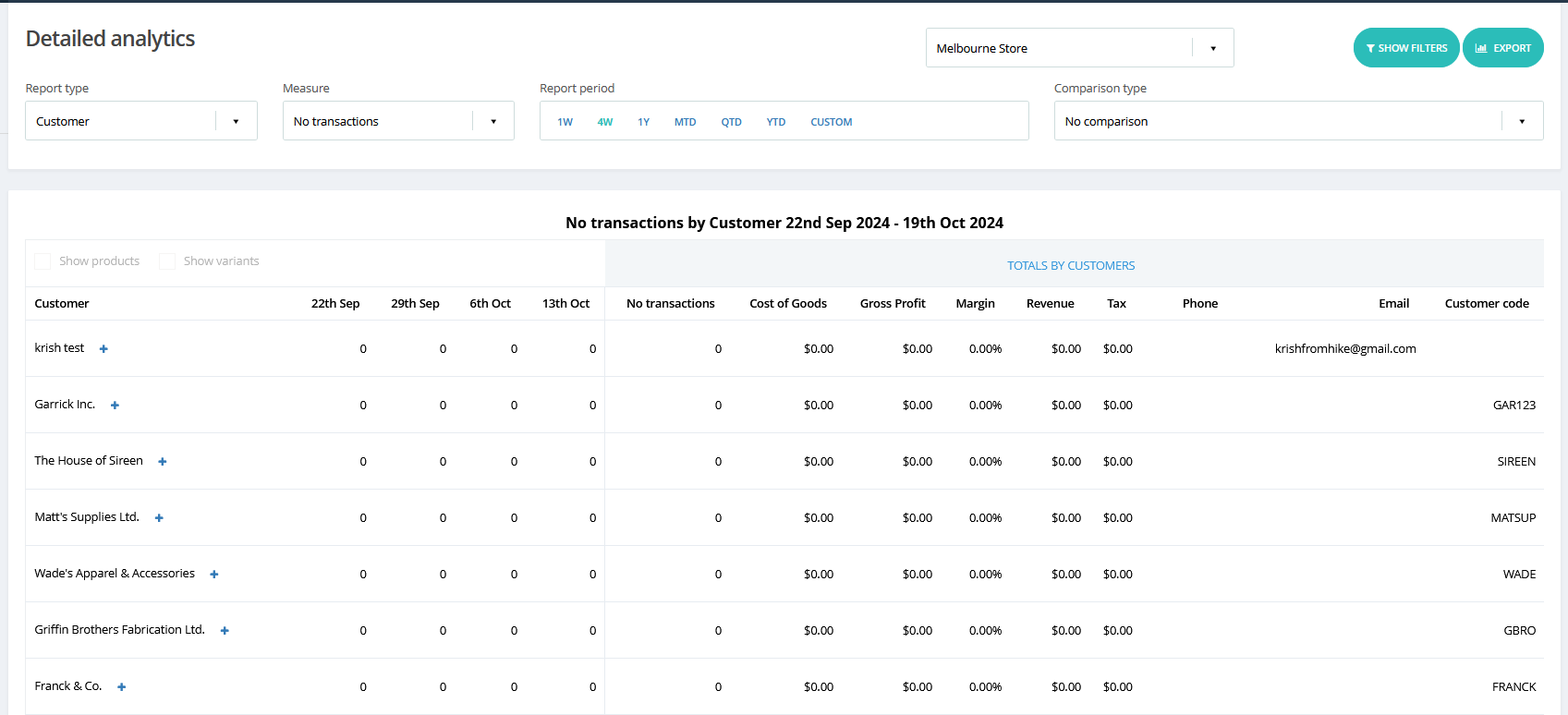The image size is (1568, 715).
Task: Open the Measure No transactions dropdown
Action: [x=398, y=121]
